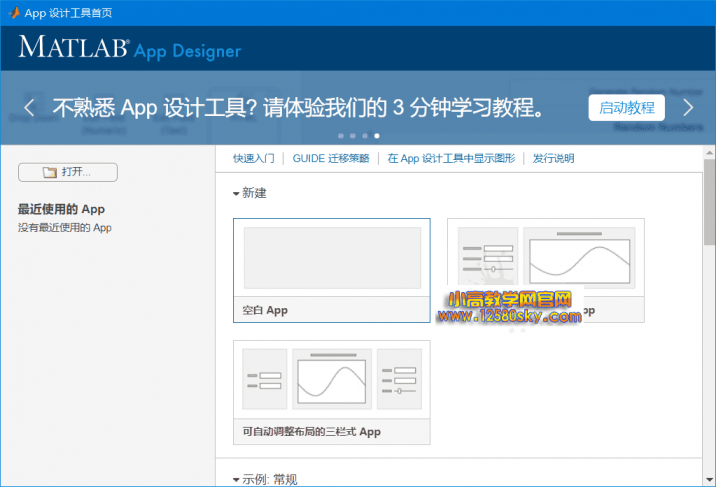Click the scrollbar up arrow
This screenshot has width=716, height=487.
(x=709, y=152)
